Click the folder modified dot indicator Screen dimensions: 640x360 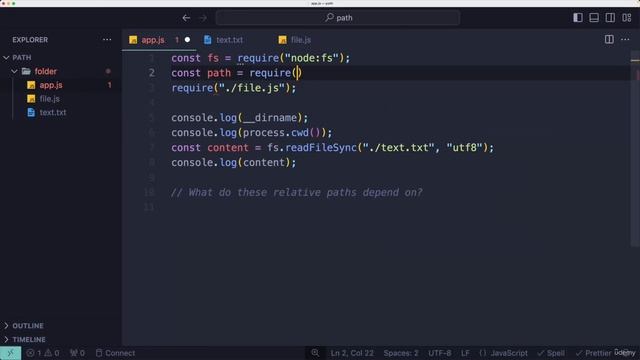click(x=108, y=71)
